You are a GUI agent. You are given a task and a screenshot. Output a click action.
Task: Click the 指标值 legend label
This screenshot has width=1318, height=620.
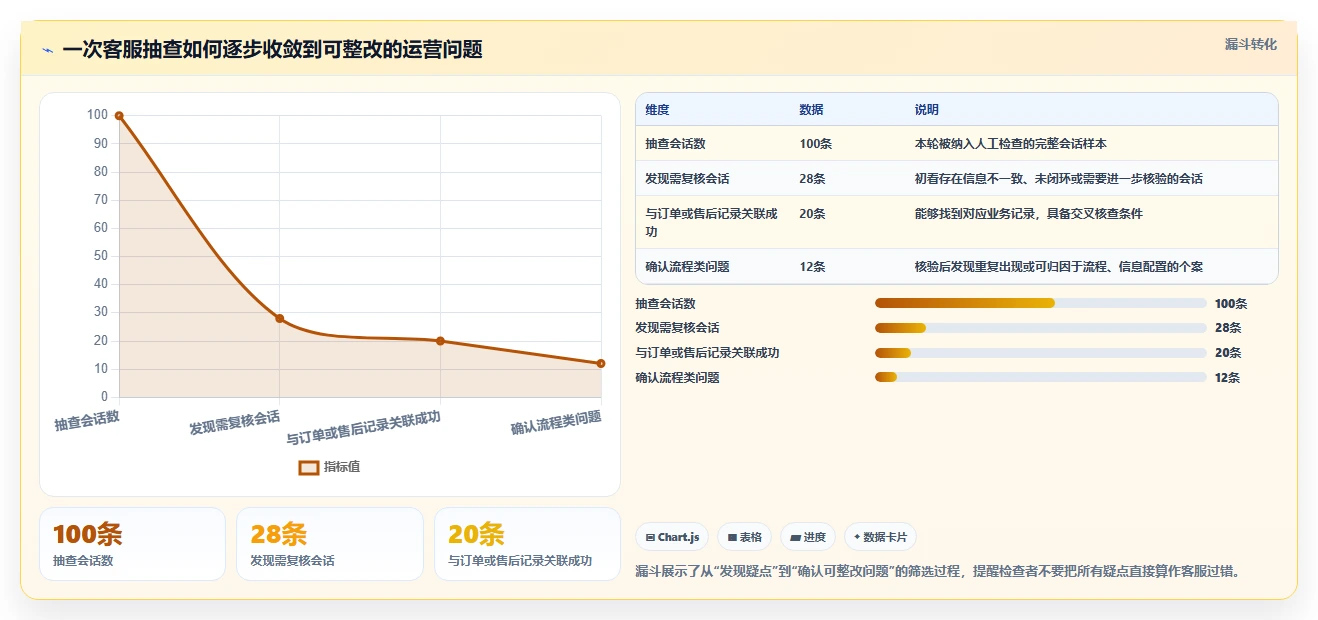[341, 467]
